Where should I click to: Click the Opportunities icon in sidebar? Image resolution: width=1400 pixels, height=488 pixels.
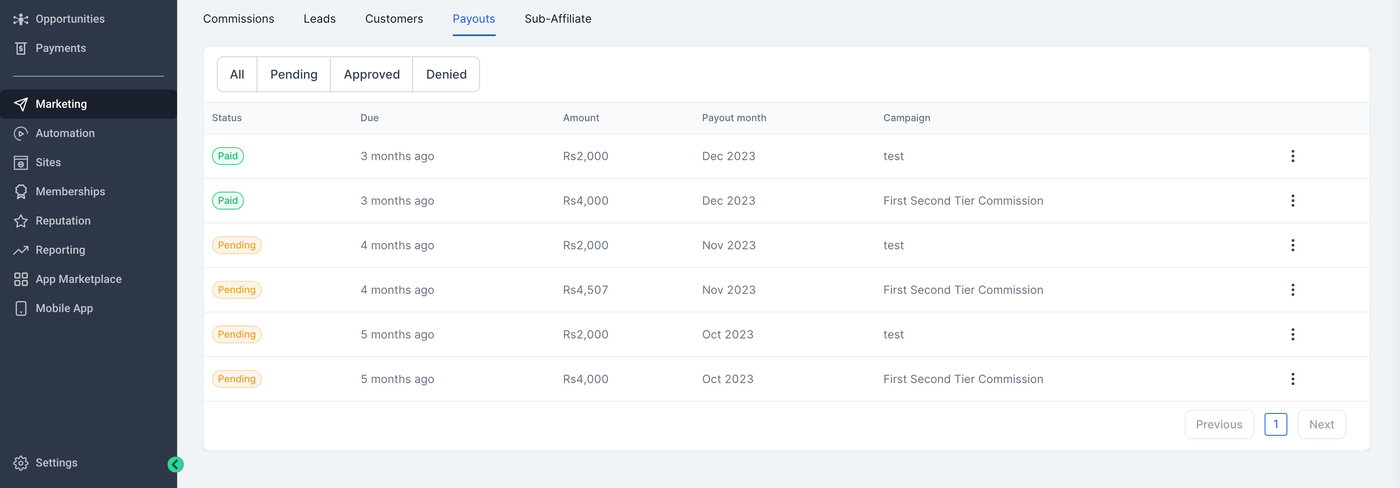pyautogui.click(x=21, y=19)
